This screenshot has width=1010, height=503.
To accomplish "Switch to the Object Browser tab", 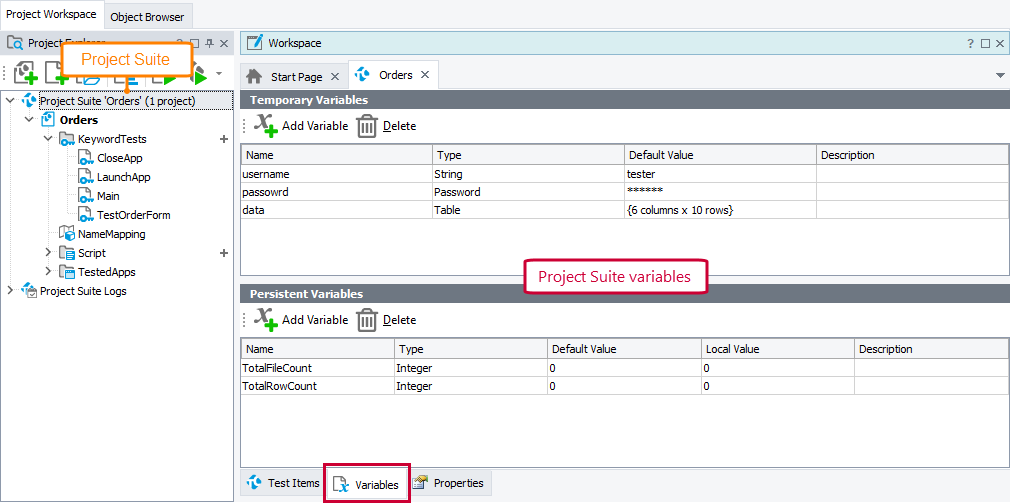I will tap(147, 17).
